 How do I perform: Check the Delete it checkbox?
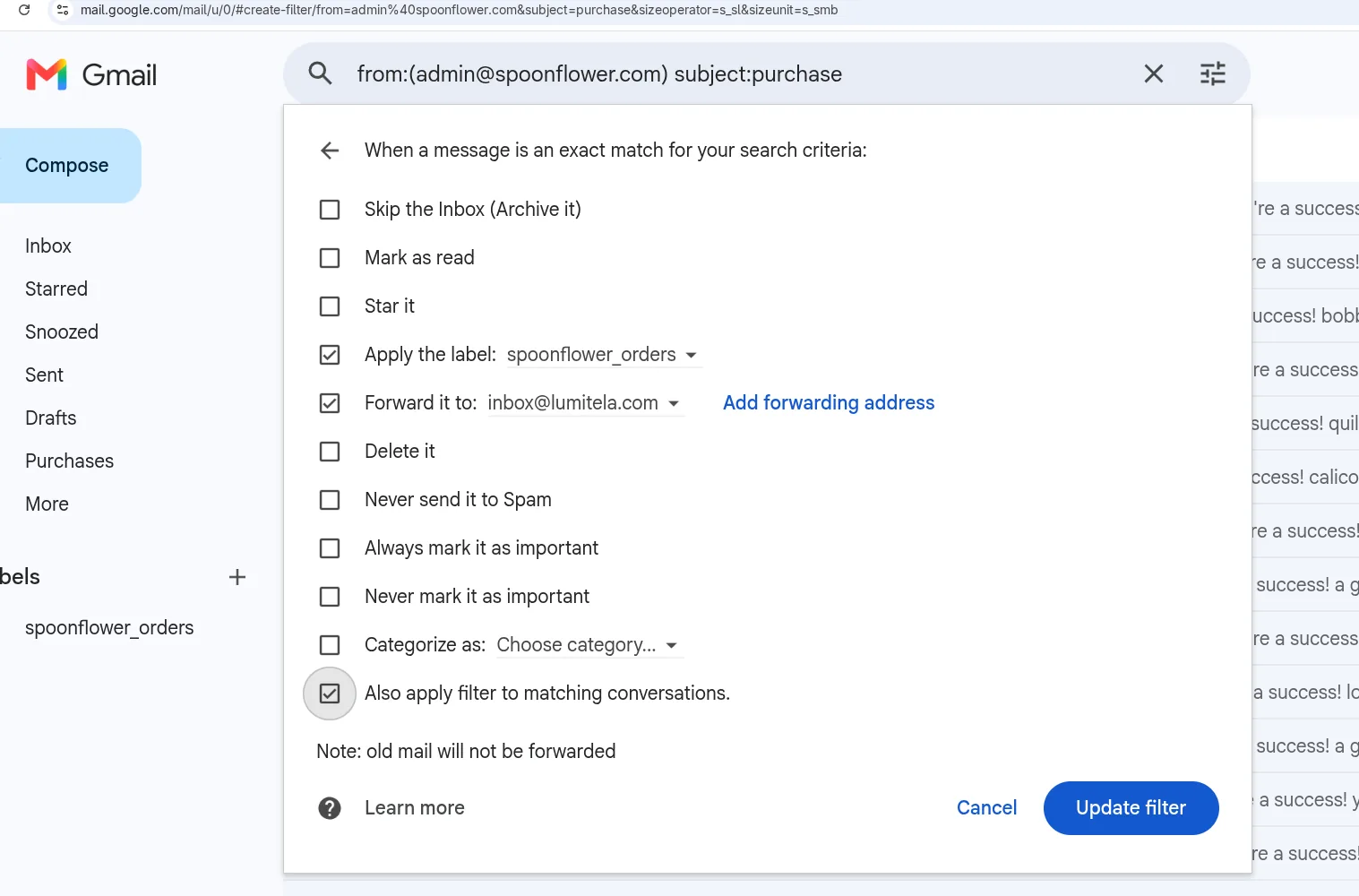330,452
